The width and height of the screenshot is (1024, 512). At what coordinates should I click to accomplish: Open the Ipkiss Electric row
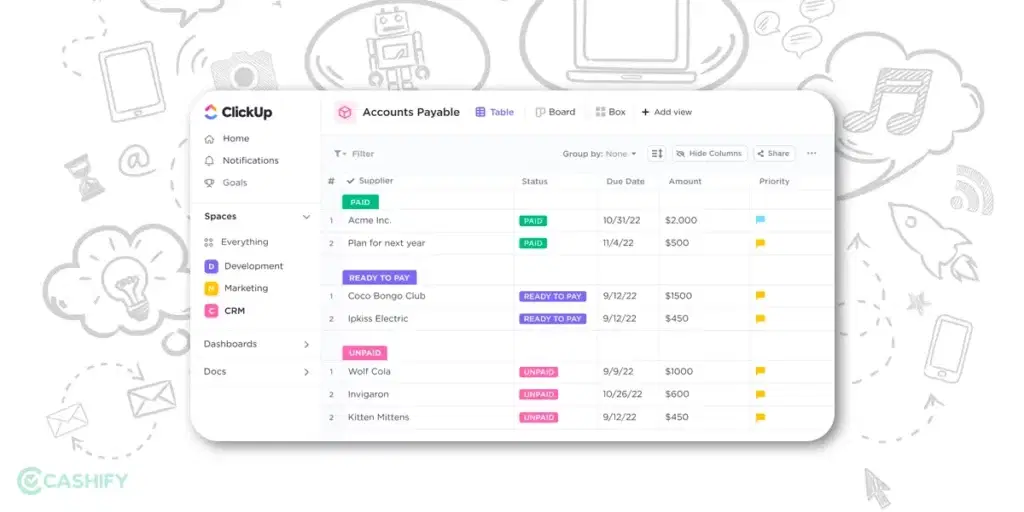[378, 319]
